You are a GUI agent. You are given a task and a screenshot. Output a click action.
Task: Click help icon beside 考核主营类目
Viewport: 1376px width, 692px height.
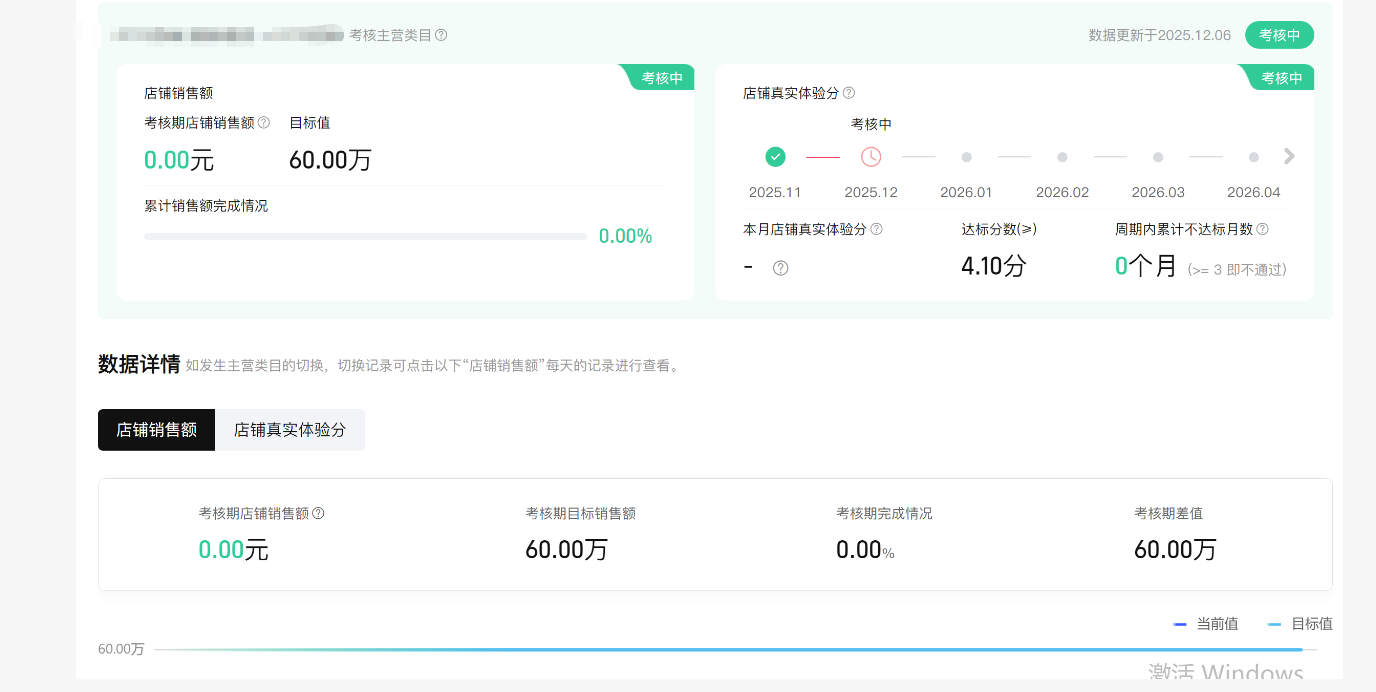tap(441, 35)
